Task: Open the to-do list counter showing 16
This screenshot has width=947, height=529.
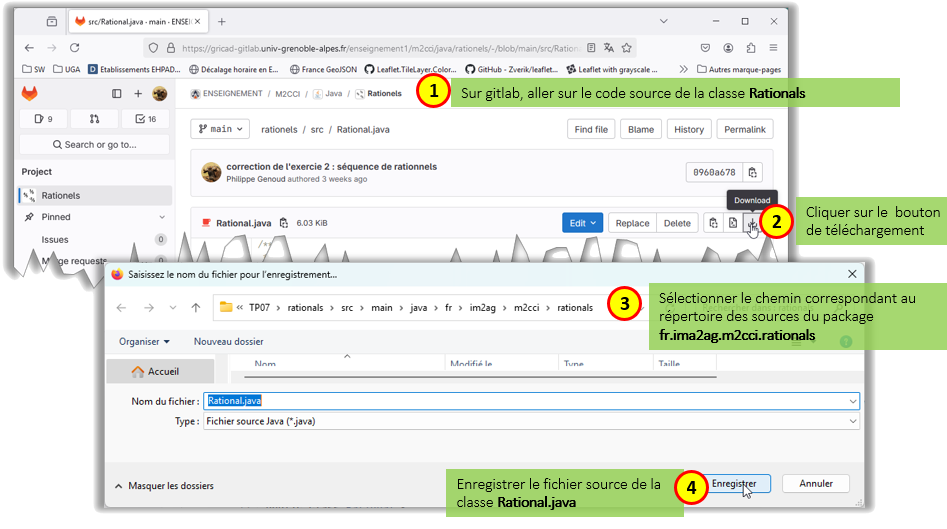Action: [x=146, y=119]
